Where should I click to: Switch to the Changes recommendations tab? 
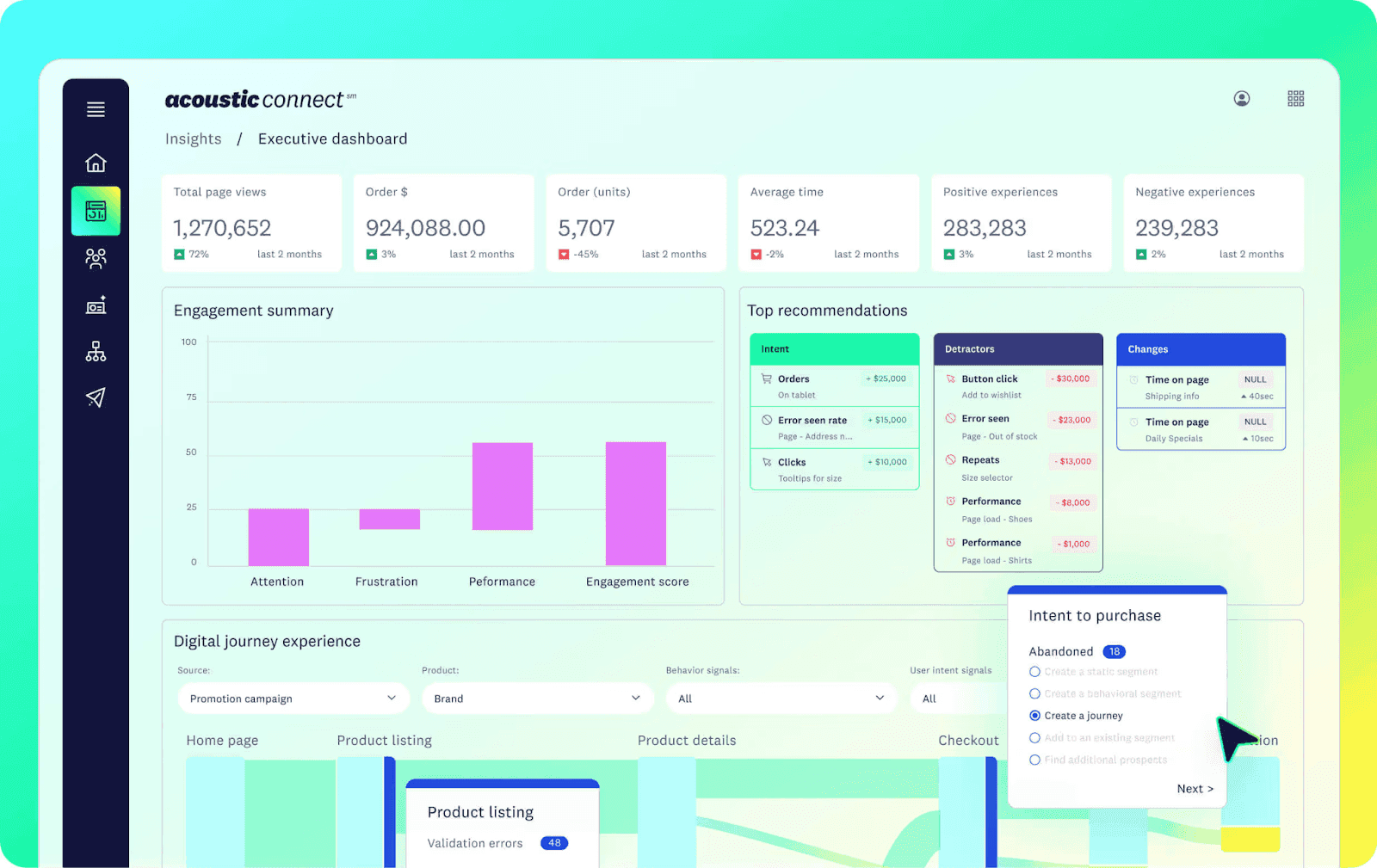tap(1200, 348)
